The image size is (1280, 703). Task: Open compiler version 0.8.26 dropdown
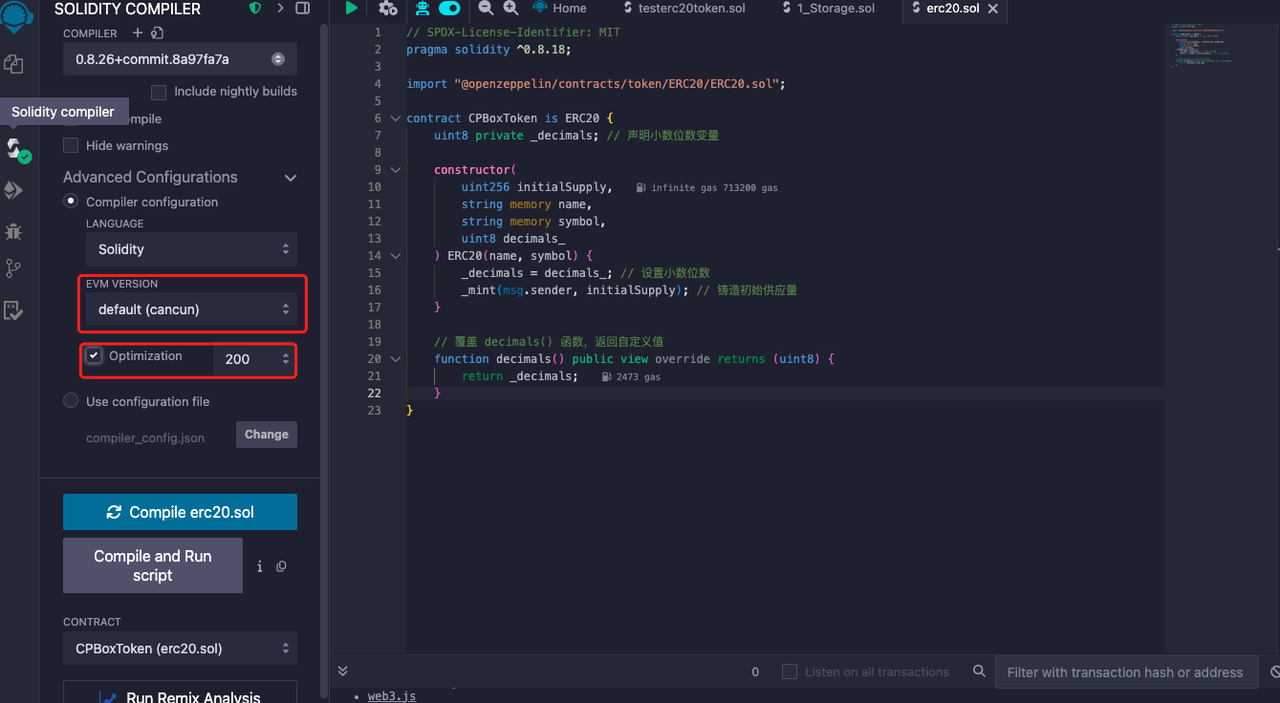tap(180, 59)
